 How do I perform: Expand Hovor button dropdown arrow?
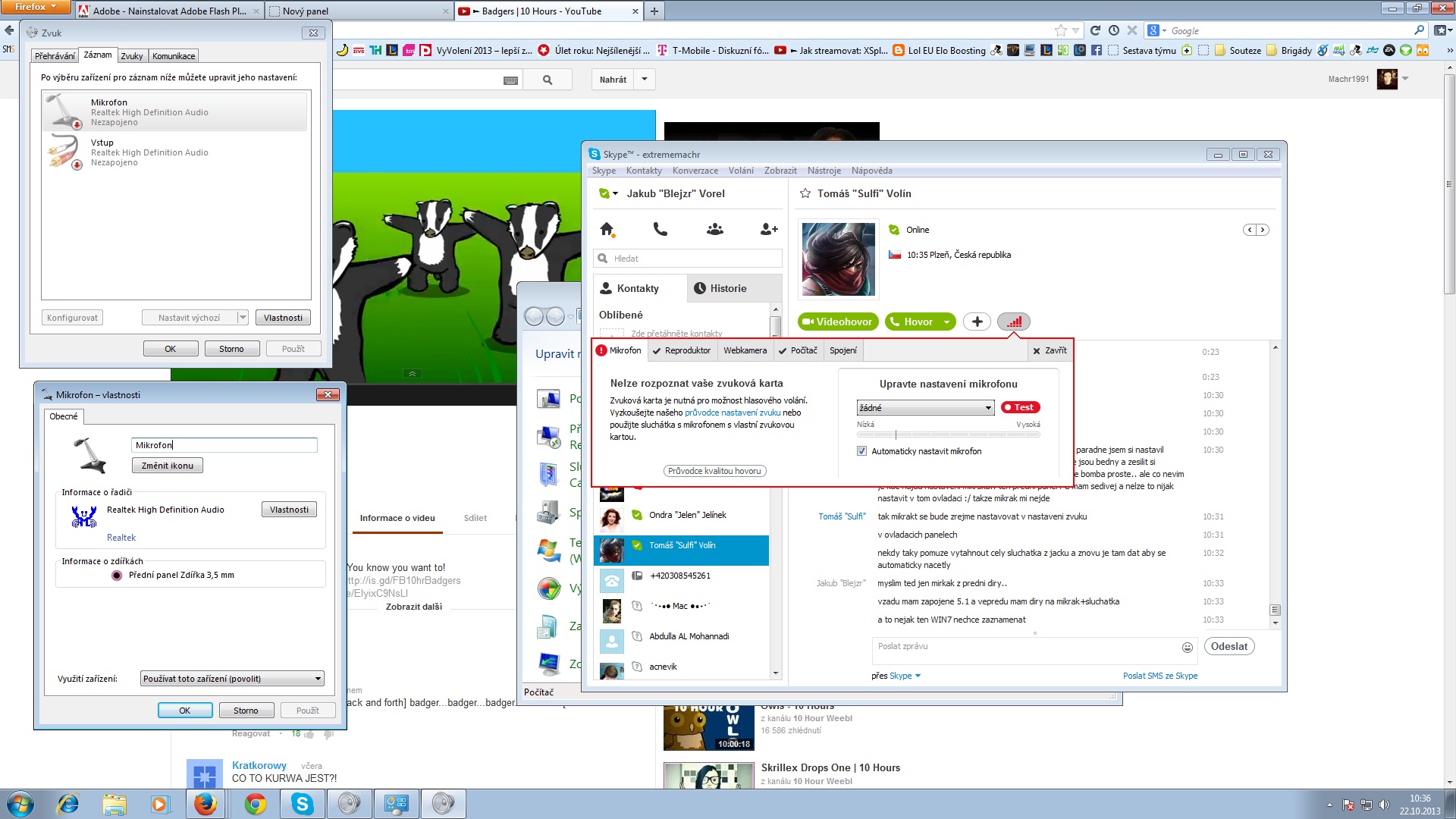click(x=946, y=322)
